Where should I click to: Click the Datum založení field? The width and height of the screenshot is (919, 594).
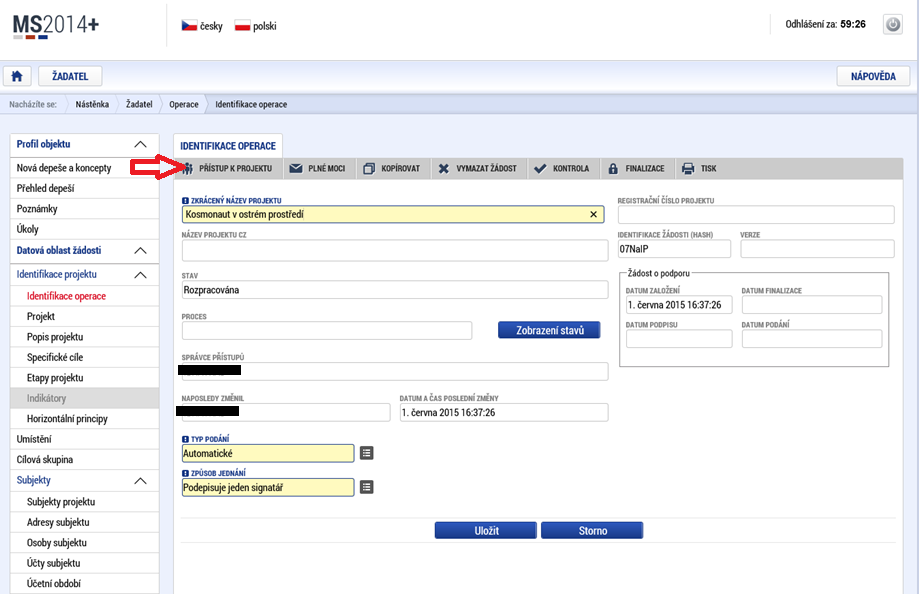pyautogui.click(x=679, y=305)
